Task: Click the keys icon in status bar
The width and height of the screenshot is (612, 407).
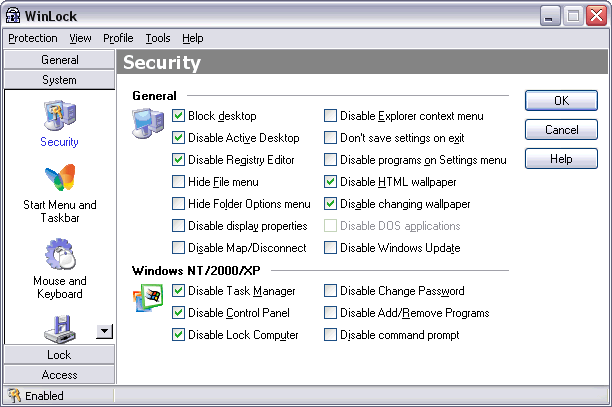Action: [x=14, y=396]
